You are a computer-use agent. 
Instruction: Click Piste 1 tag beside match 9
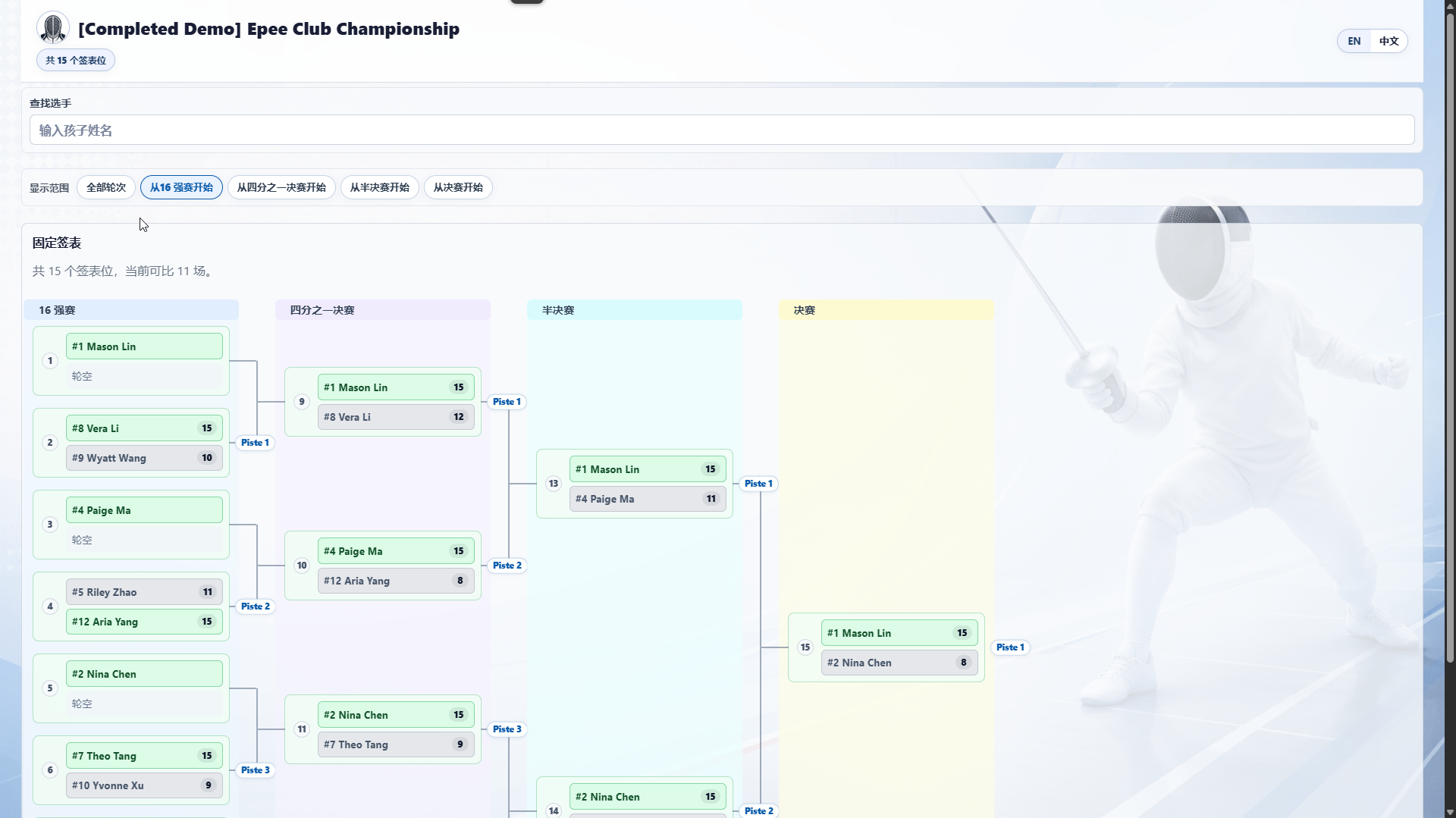click(507, 402)
